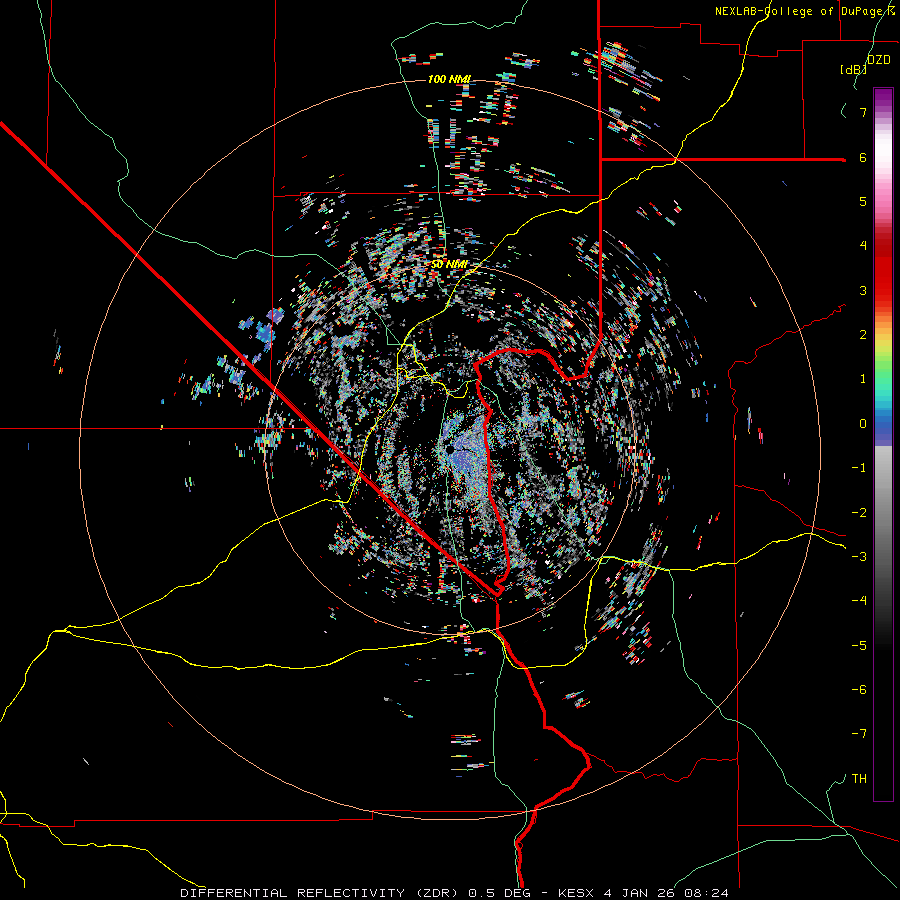Click the [dB] unit label
This screenshot has height=900, width=900.
(x=854, y=69)
